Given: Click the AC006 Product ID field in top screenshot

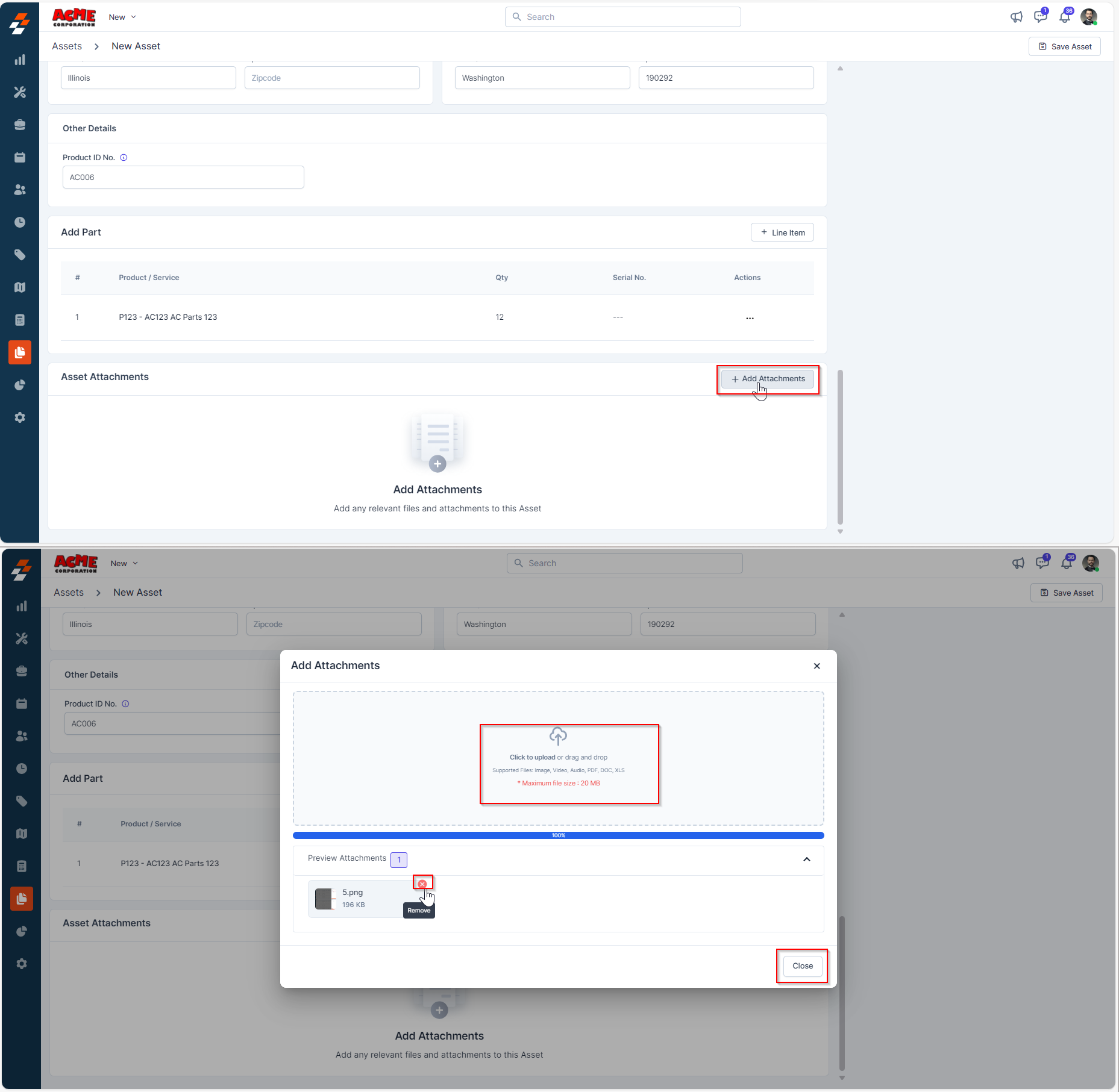Looking at the screenshot, I should pyautogui.click(x=183, y=177).
